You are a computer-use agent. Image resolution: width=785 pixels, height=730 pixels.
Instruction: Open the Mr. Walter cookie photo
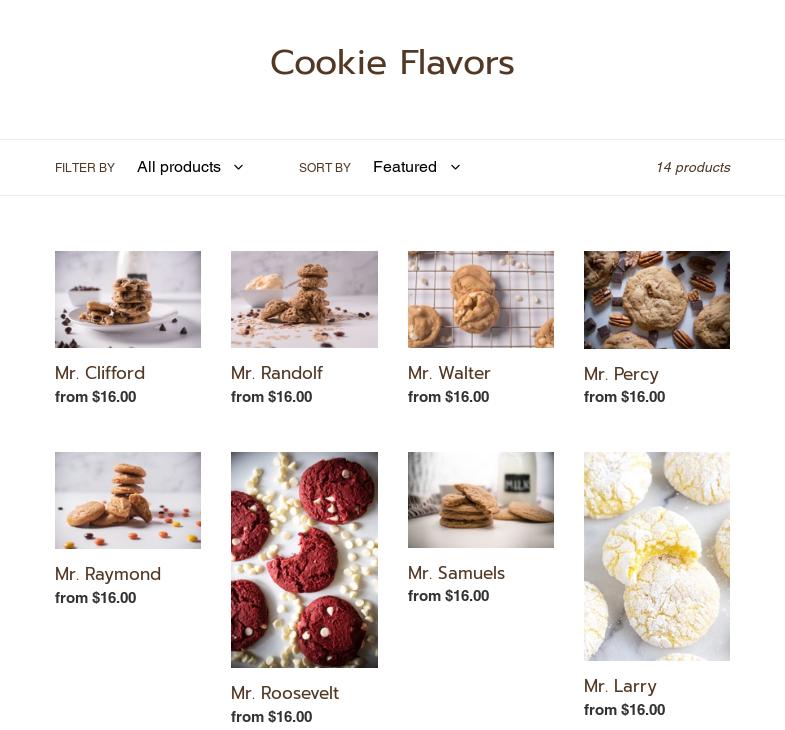click(481, 299)
